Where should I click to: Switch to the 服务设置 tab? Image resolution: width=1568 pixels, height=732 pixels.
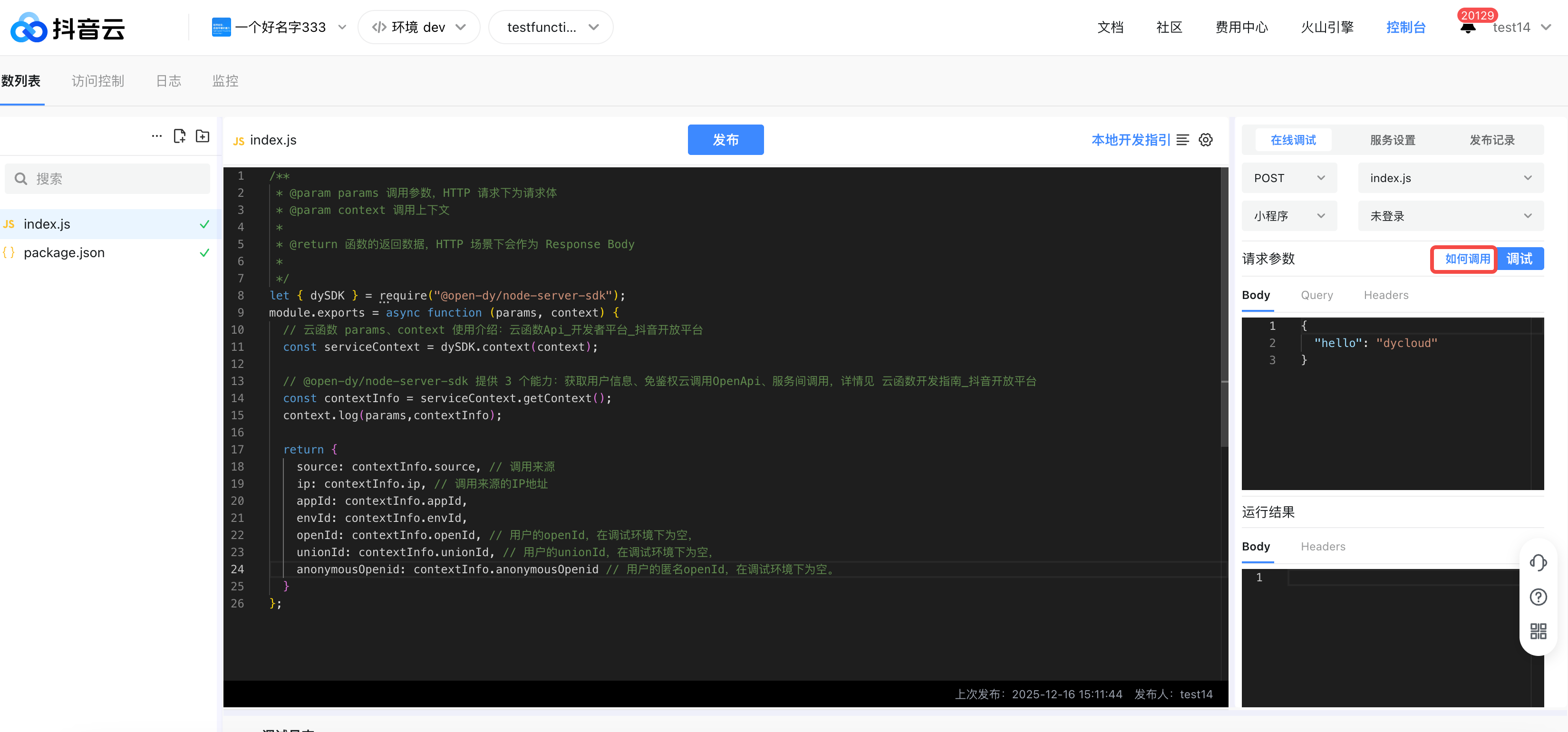click(x=1392, y=140)
